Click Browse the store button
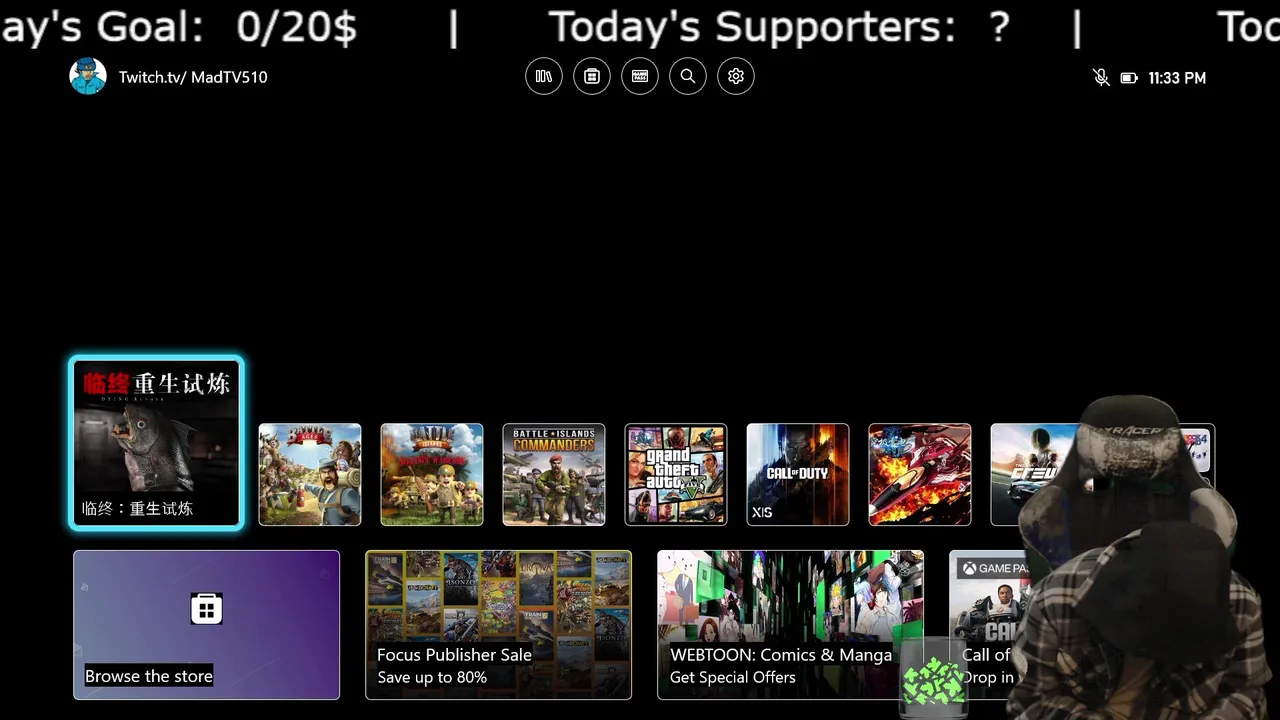1280x720 pixels. coord(206,625)
